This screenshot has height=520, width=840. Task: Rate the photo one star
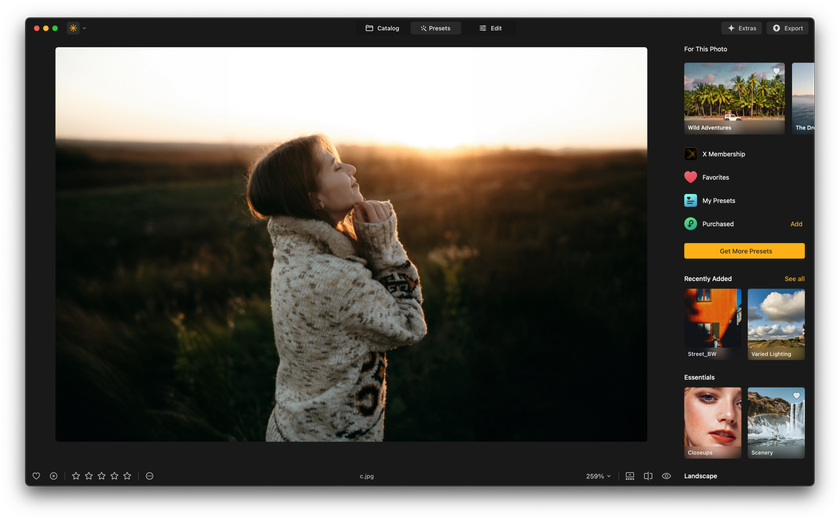click(76, 476)
